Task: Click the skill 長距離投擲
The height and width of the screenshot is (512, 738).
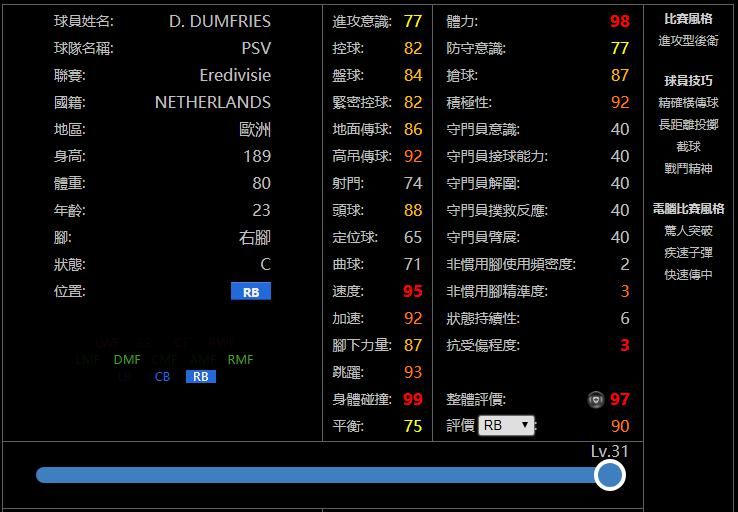Action: (x=688, y=125)
